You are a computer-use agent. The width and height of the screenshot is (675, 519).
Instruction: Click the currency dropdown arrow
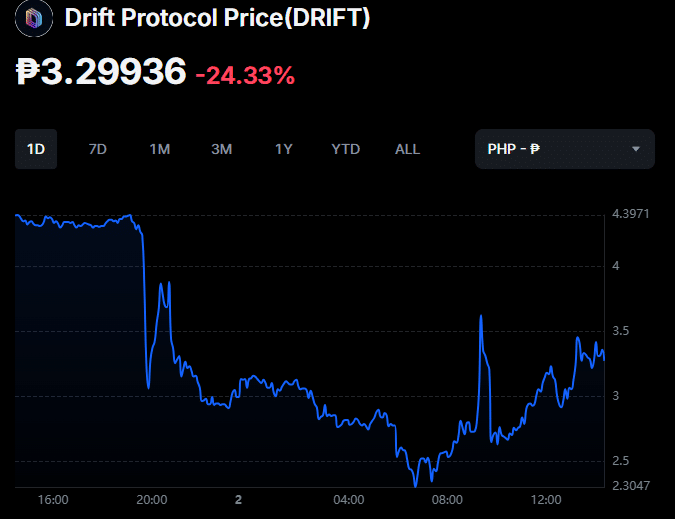[x=636, y=149]
